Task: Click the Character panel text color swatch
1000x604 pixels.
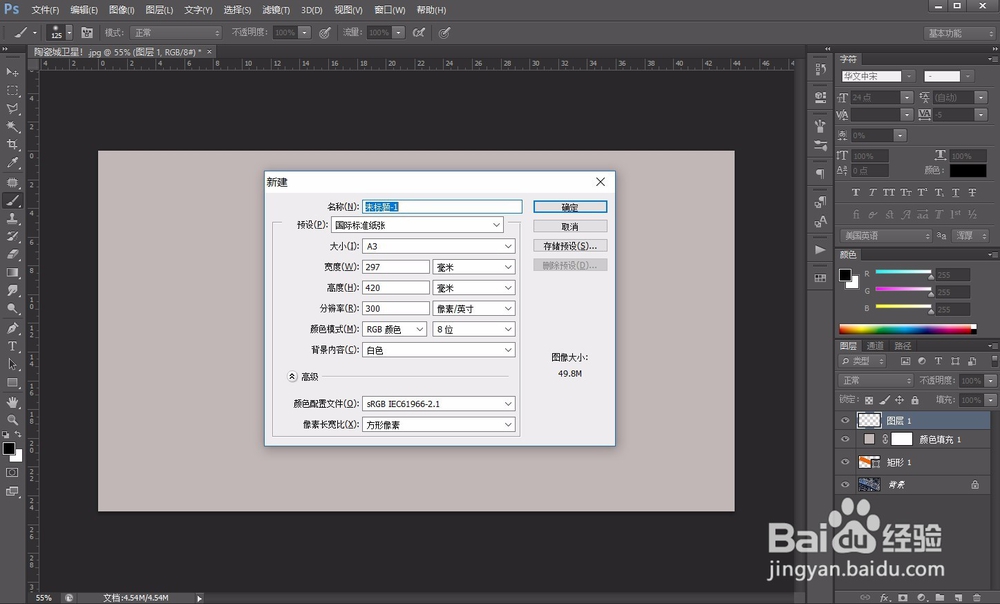Action: (x=967, y=170)
